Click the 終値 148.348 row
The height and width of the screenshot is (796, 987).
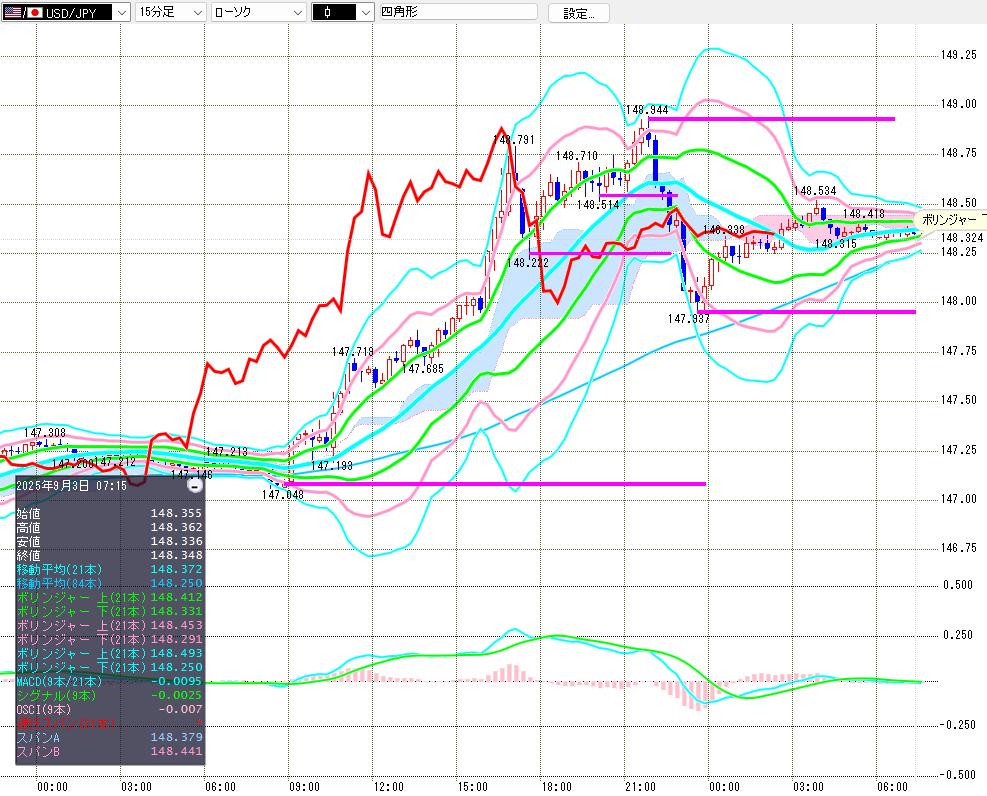tap(110, 555)
